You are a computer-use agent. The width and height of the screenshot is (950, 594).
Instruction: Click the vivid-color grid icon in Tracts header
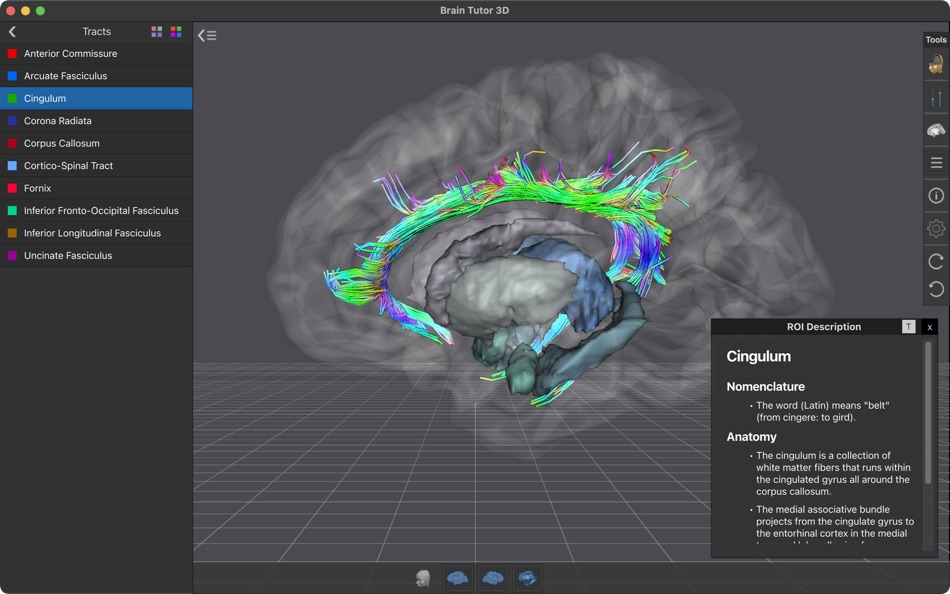point(176,32)
